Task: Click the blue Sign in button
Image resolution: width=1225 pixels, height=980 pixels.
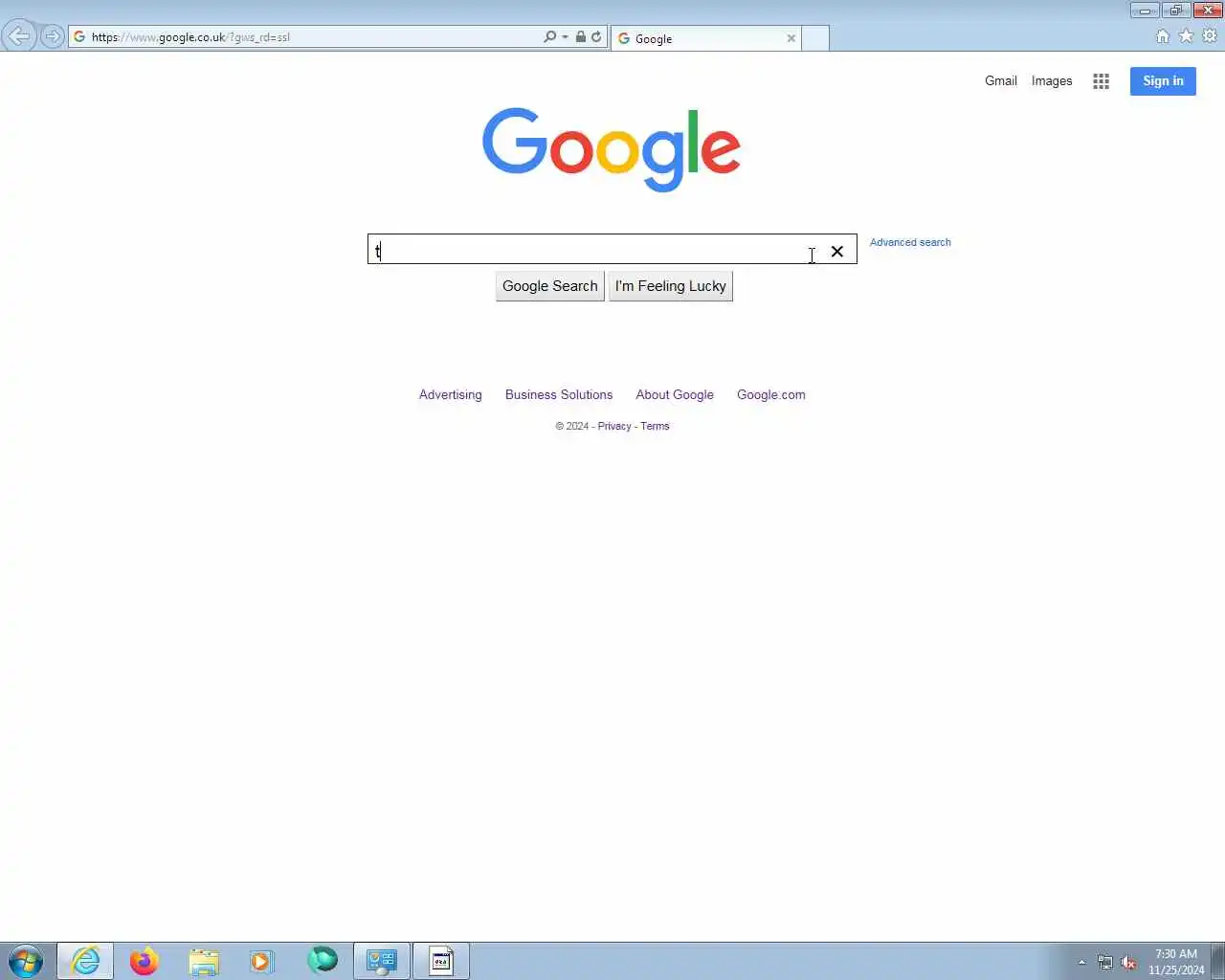Action: click(x=1163, y=81)
